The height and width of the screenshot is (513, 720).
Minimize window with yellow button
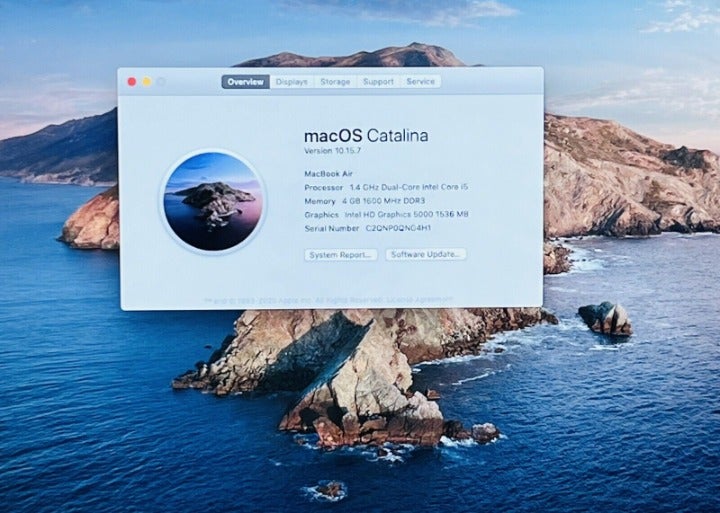pos(146,82)
